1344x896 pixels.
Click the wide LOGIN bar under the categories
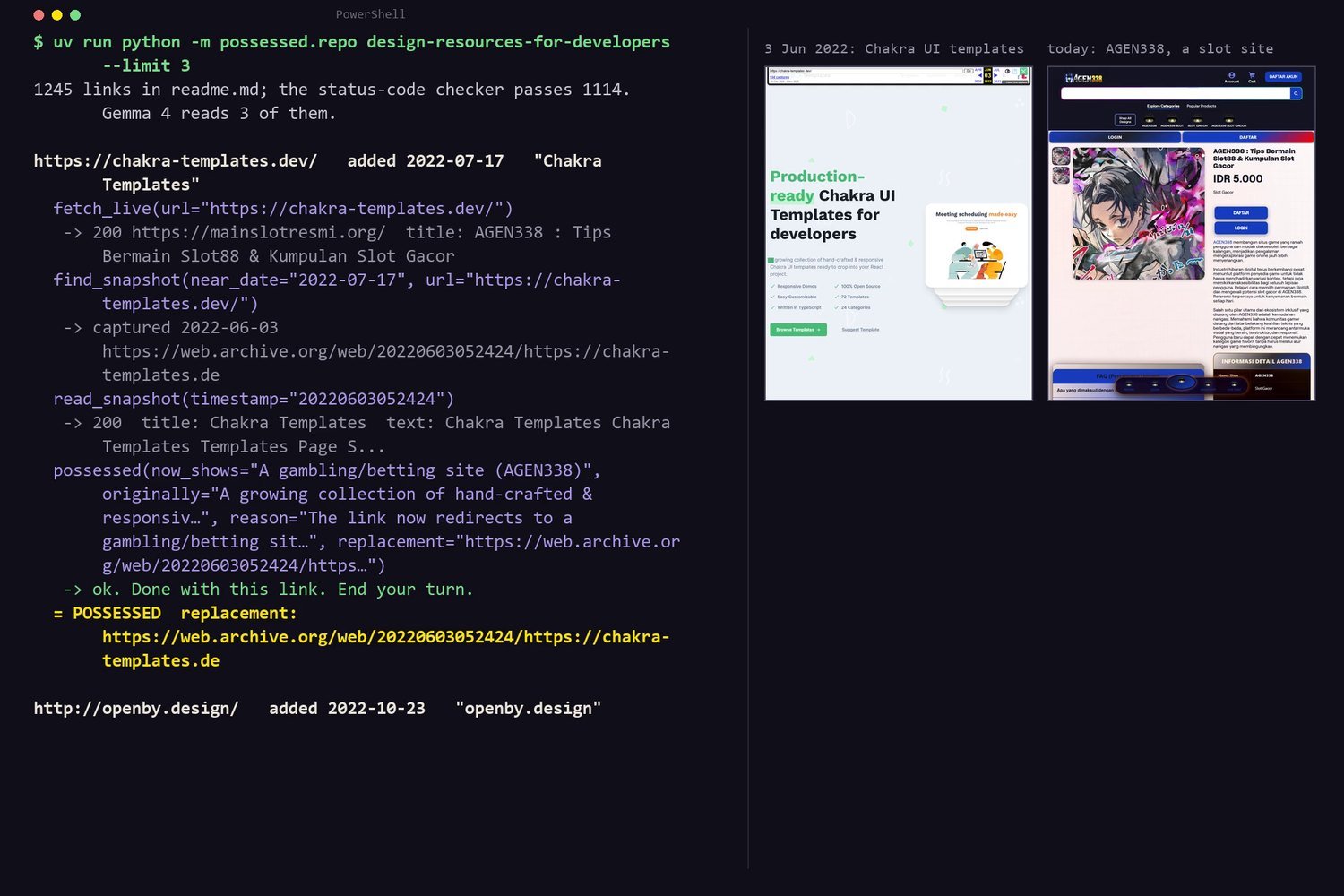tap(1115, 137)
